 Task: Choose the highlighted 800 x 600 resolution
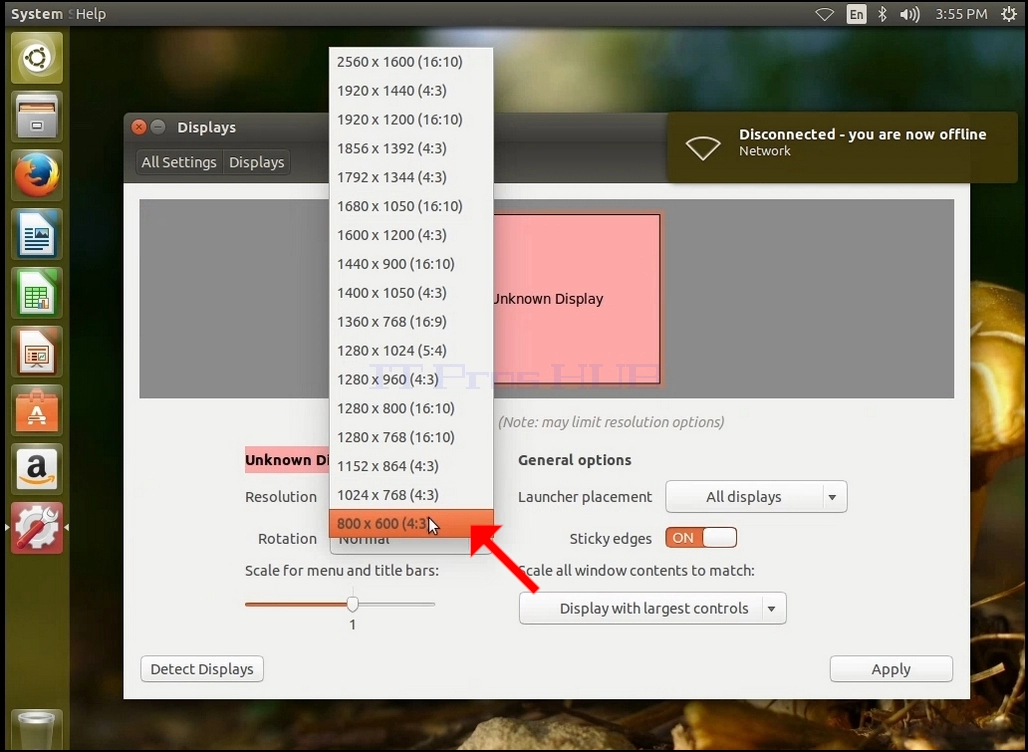point(411,523)
